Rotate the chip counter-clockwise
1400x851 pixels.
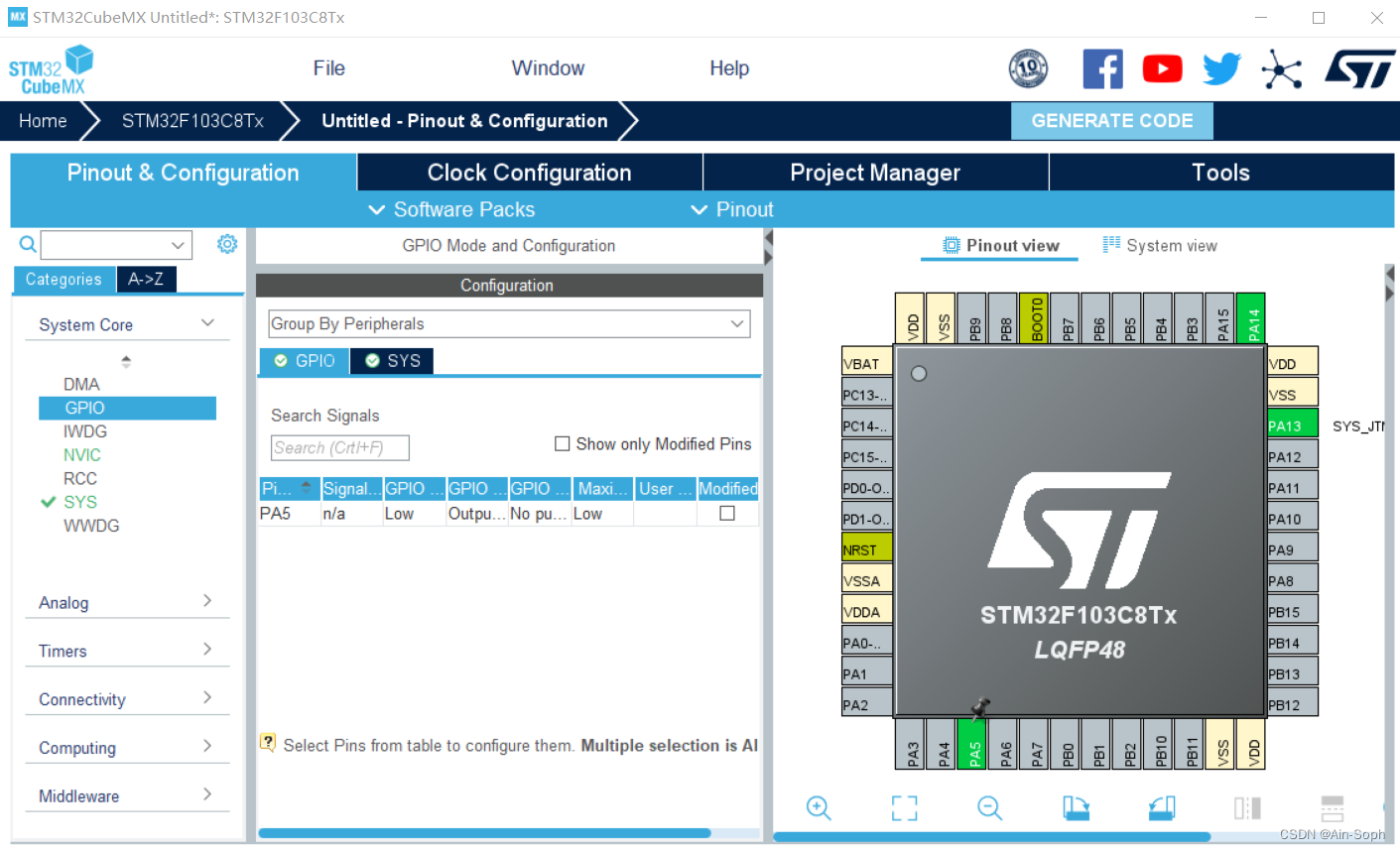click(1162, 808)
